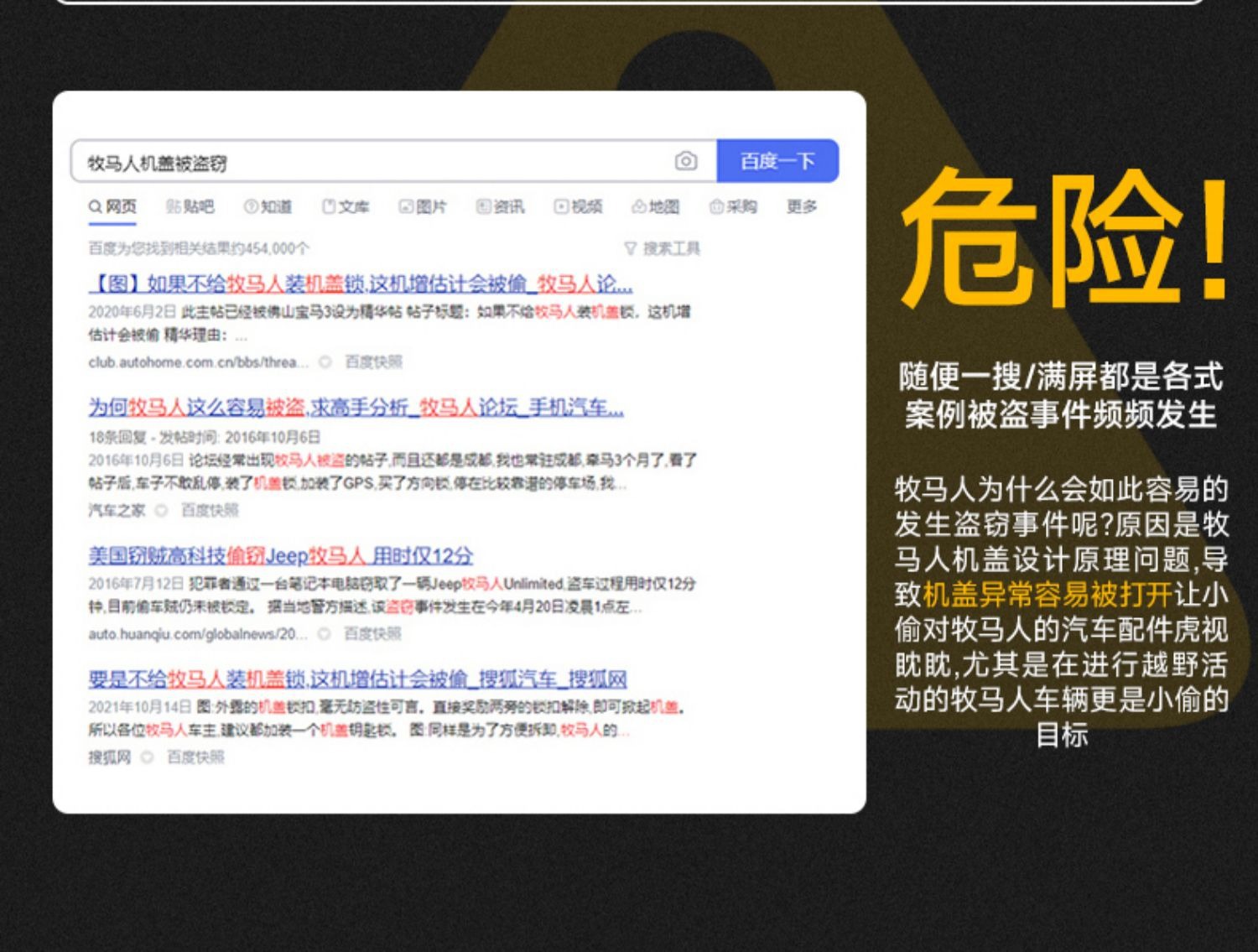
Task: Click the auto.huanqiu.com/globalnews source URL
Action: coord(198,634)
